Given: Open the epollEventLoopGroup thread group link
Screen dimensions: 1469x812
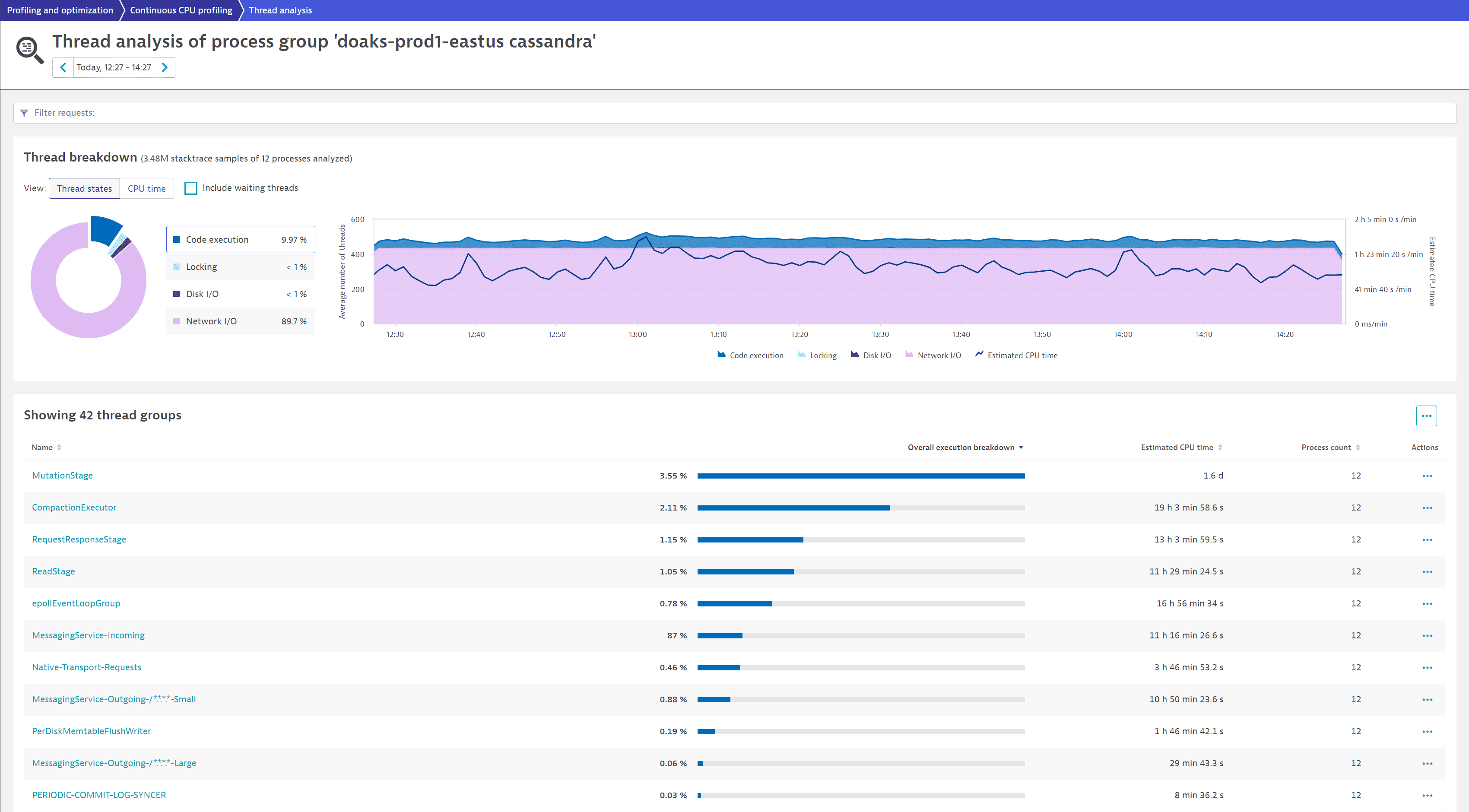Looking at the screenshot, I should click(x=76, y=603).
